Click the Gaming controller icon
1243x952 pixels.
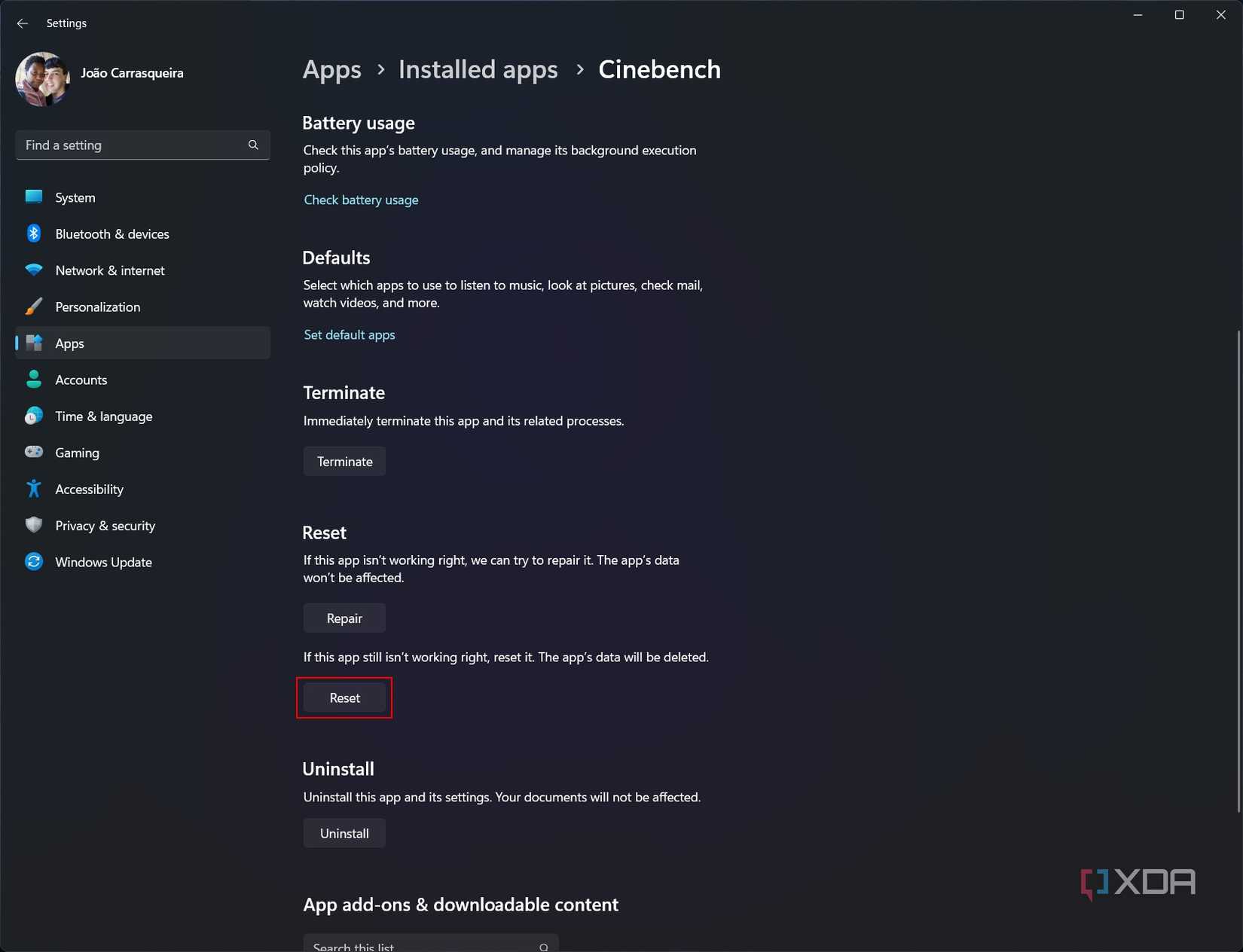tap(34, 452)
